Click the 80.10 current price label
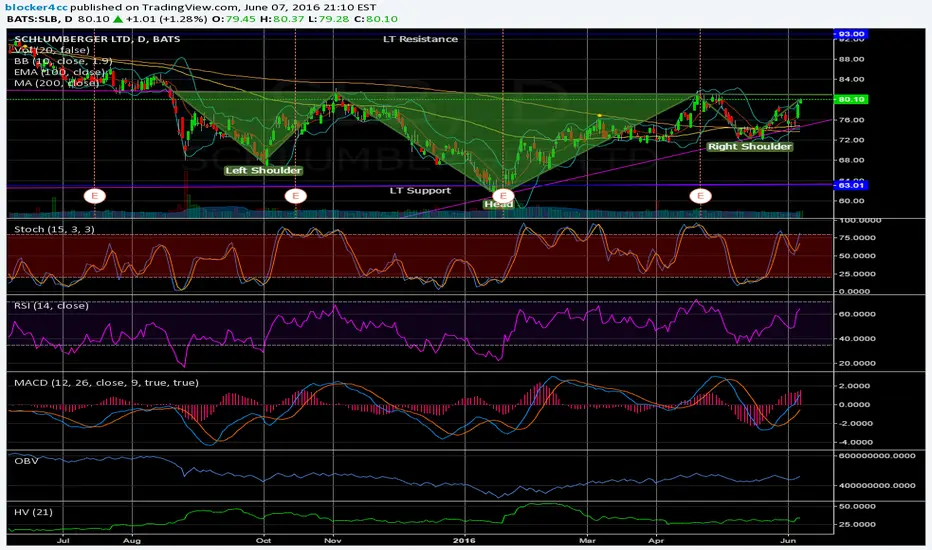The width and height of the screenshot is (932, 550). 851,99
